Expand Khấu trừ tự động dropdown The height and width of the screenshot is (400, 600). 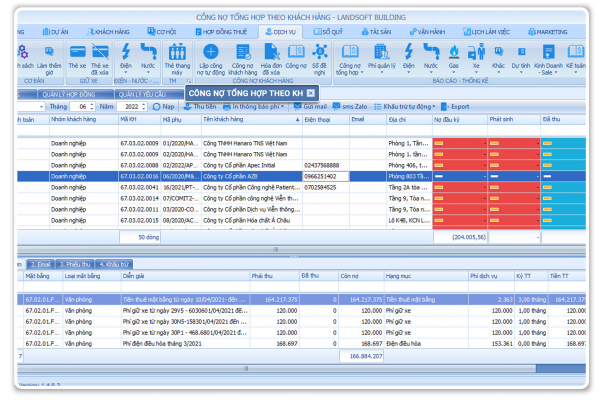[436, 106]
